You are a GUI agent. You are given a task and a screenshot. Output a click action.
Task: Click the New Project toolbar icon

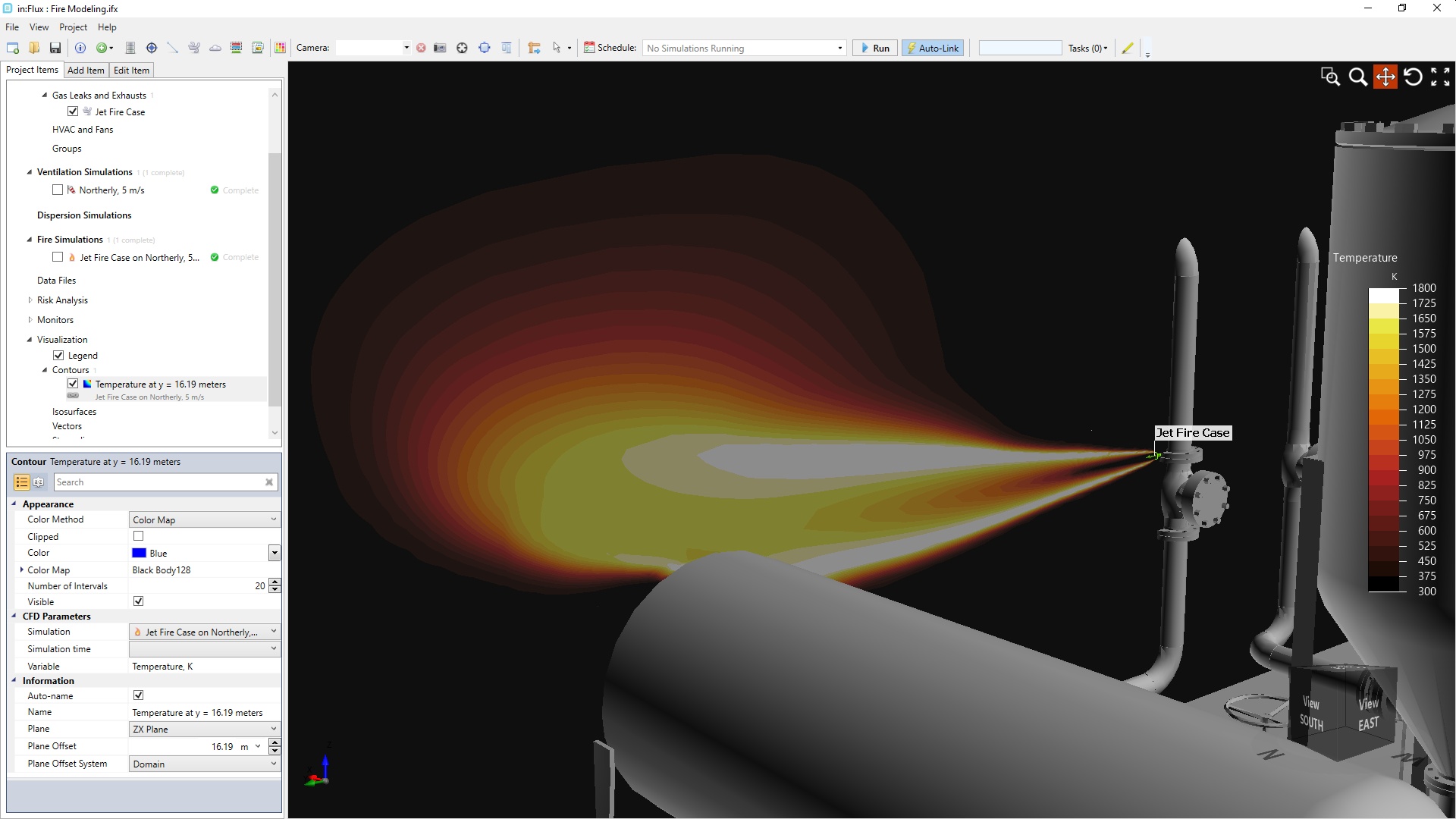[13, 48]
